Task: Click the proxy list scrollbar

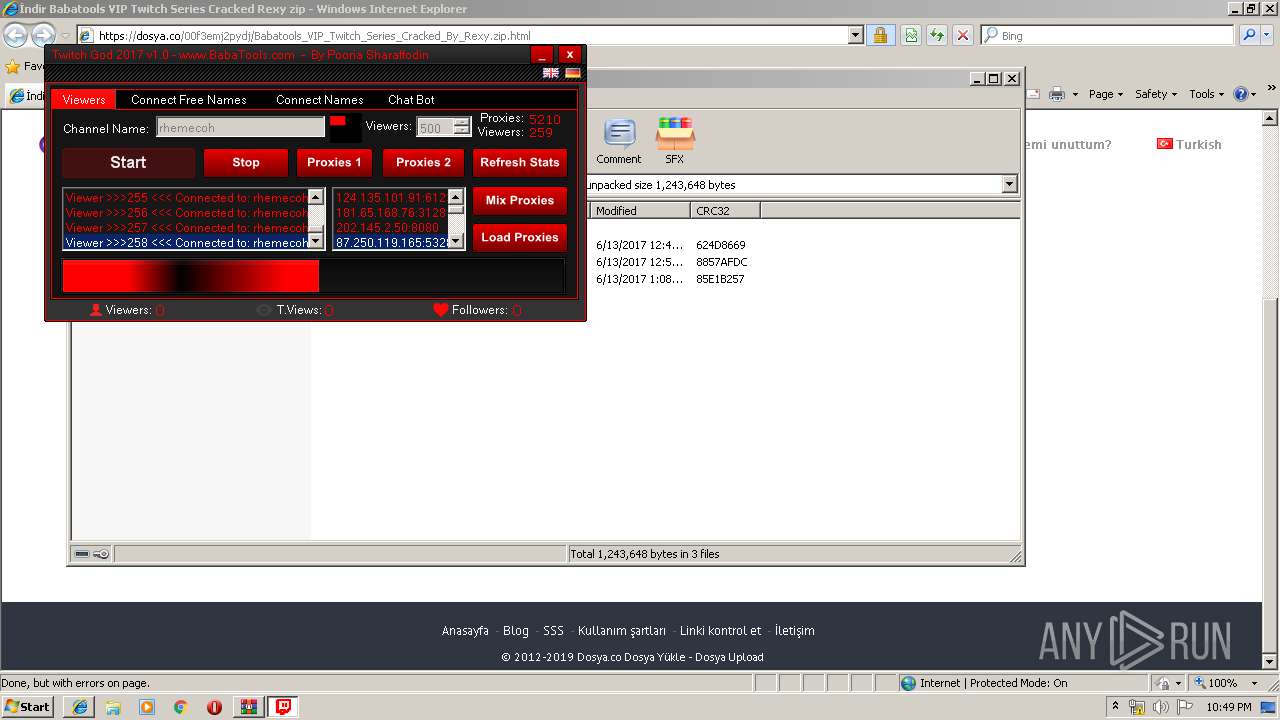Action: 456,219
